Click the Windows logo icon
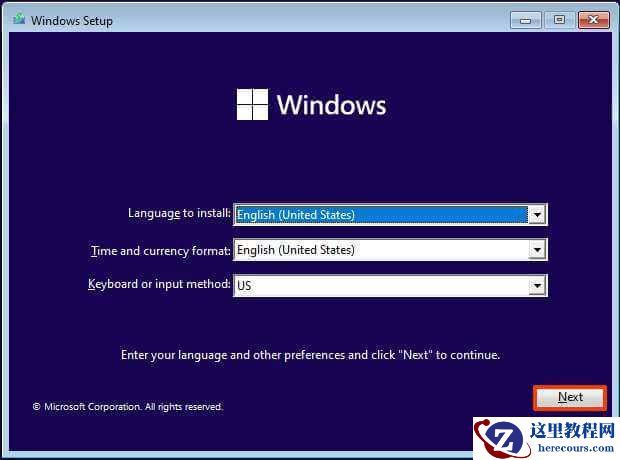Image resolution: width=620 pixels, height=460 pixels. tap(252, 104)
